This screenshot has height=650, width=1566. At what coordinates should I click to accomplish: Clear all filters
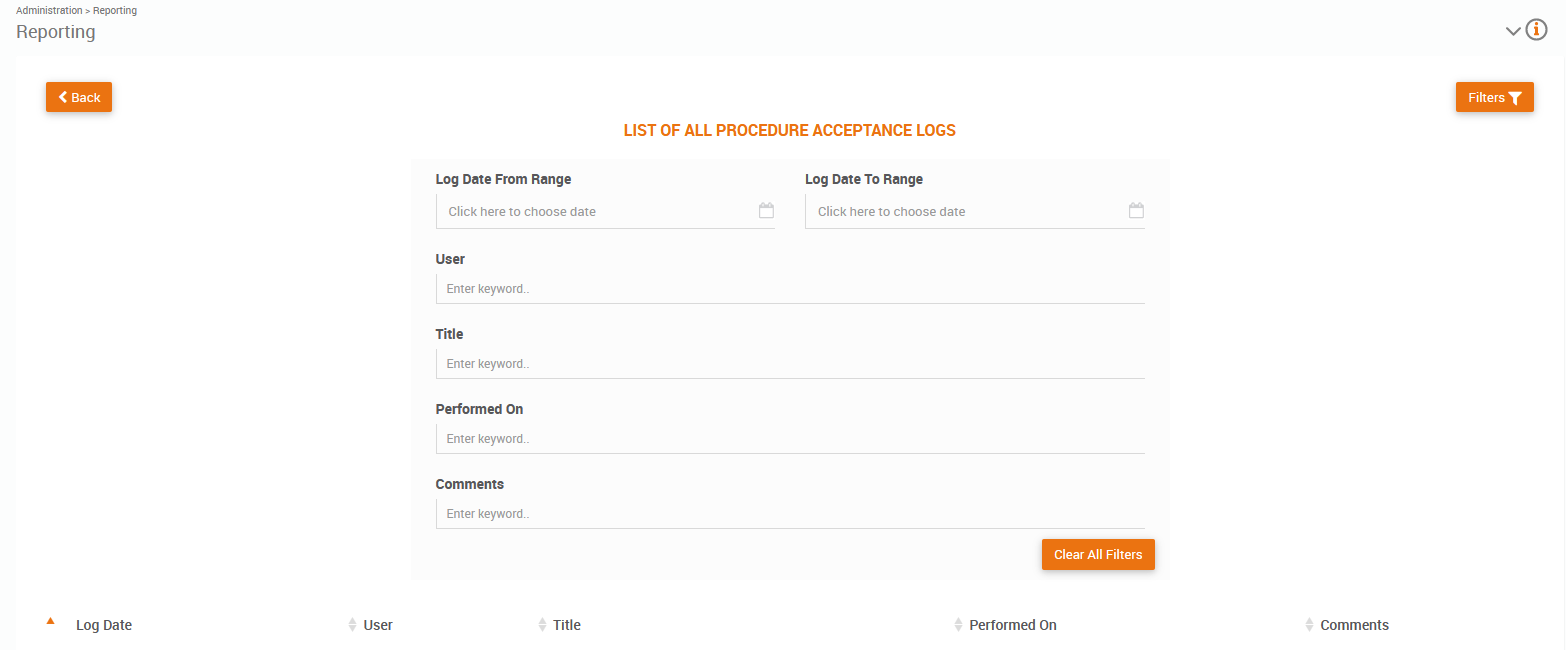pyautogui.click(x=1097, y=554)
